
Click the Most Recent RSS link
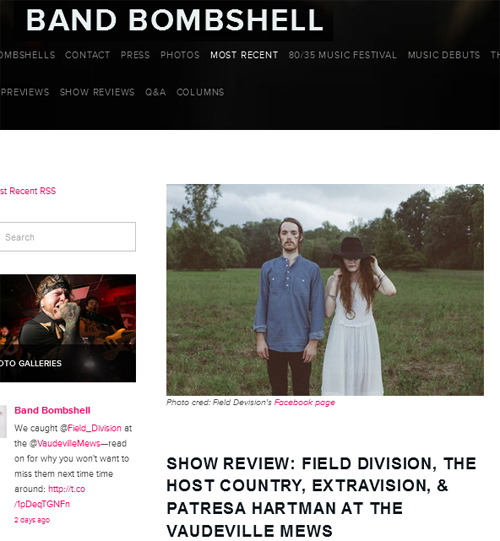click(28, 191)
